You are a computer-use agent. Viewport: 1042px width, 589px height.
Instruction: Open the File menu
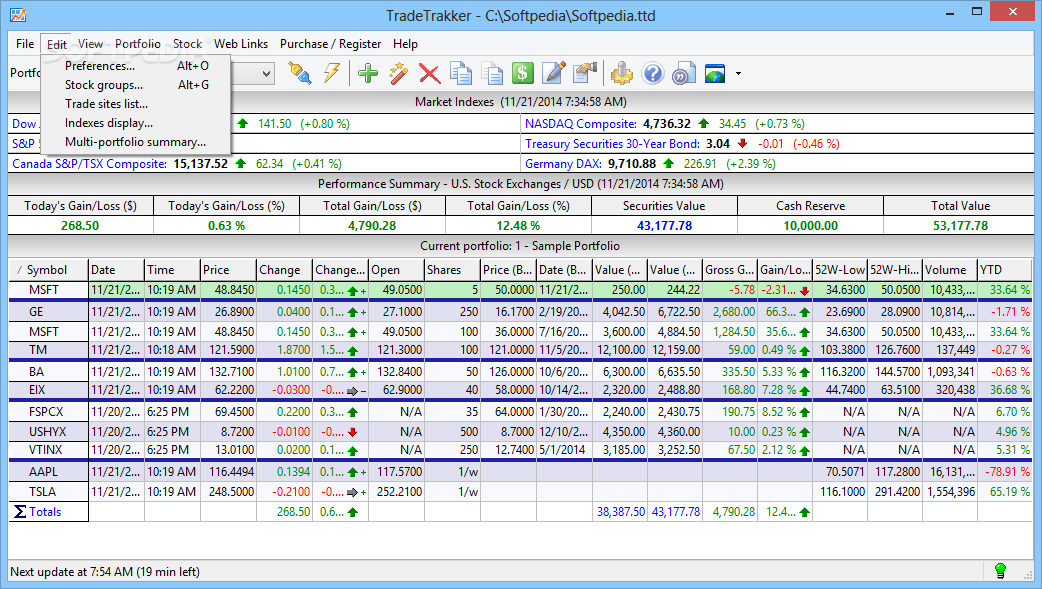pyautogui.click(x=25, y=44)
